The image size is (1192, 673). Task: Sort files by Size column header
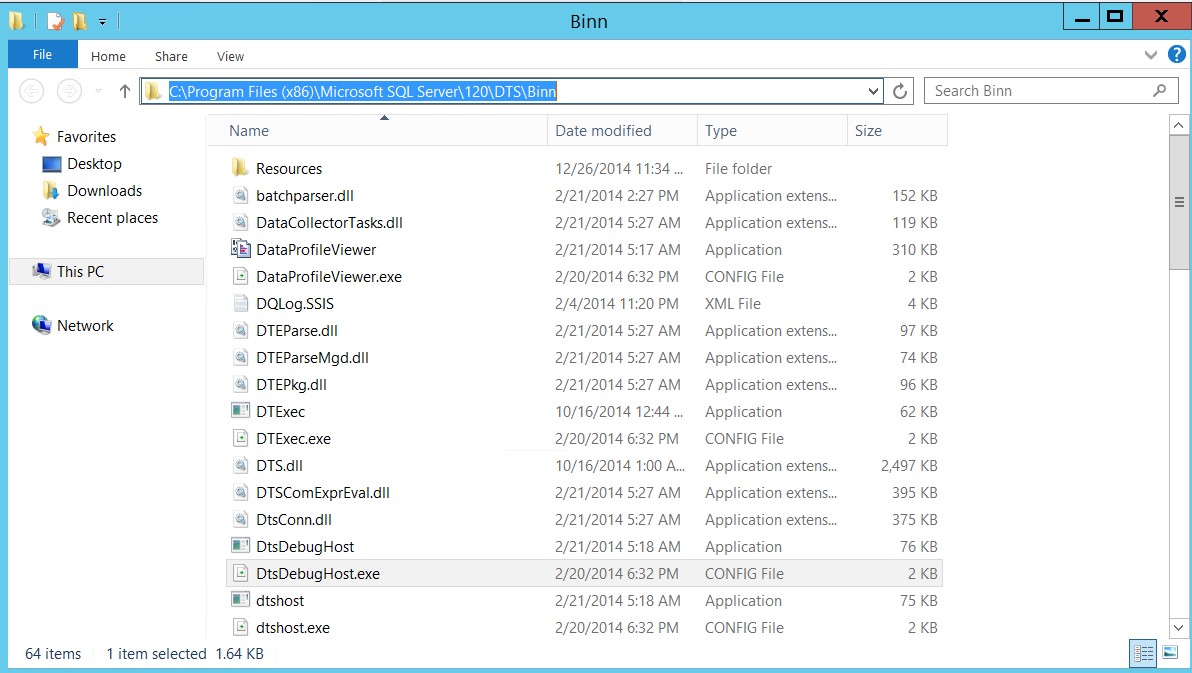[868, 131]
